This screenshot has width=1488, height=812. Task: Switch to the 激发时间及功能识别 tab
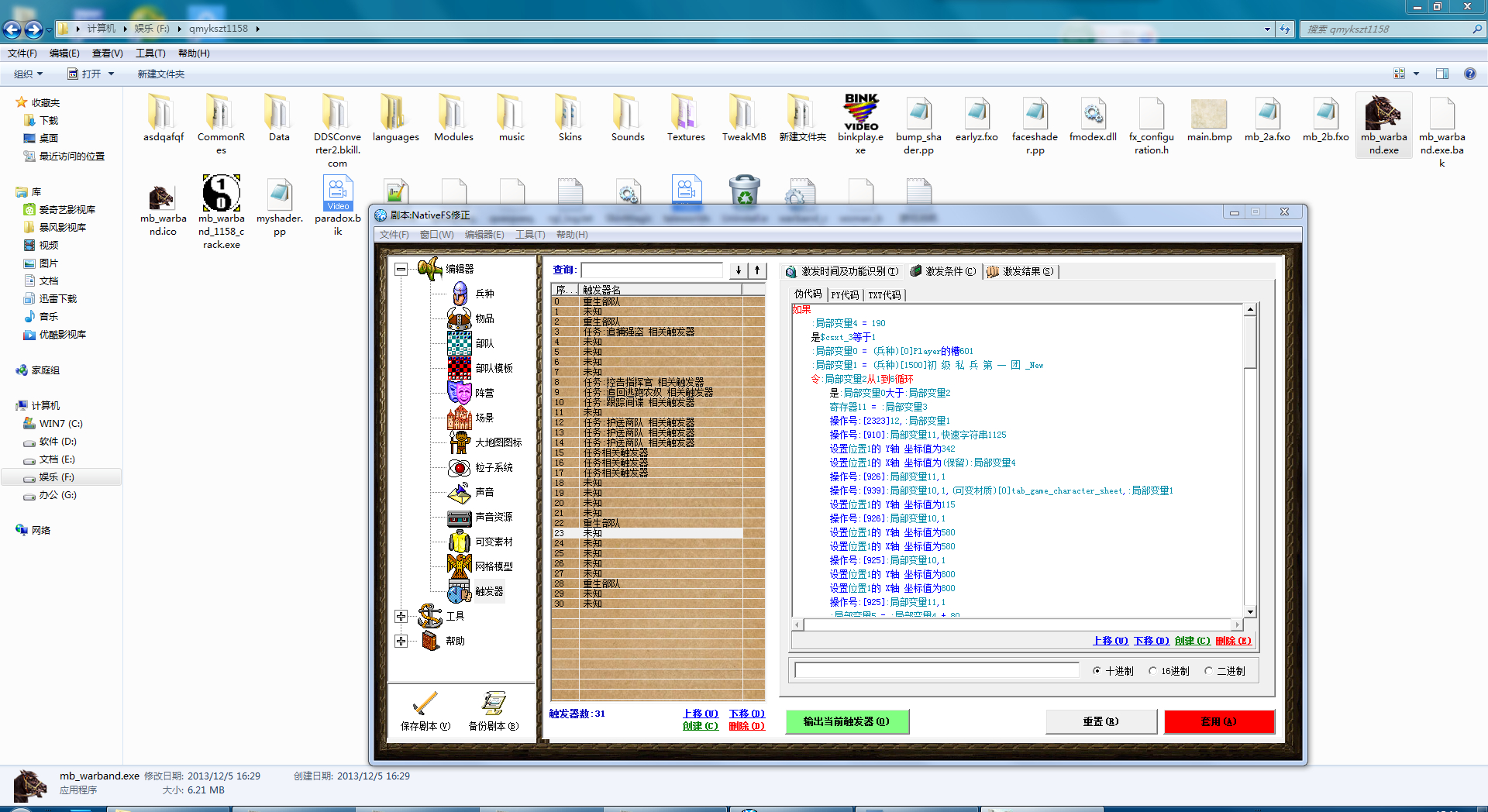[x=842, y=271]
